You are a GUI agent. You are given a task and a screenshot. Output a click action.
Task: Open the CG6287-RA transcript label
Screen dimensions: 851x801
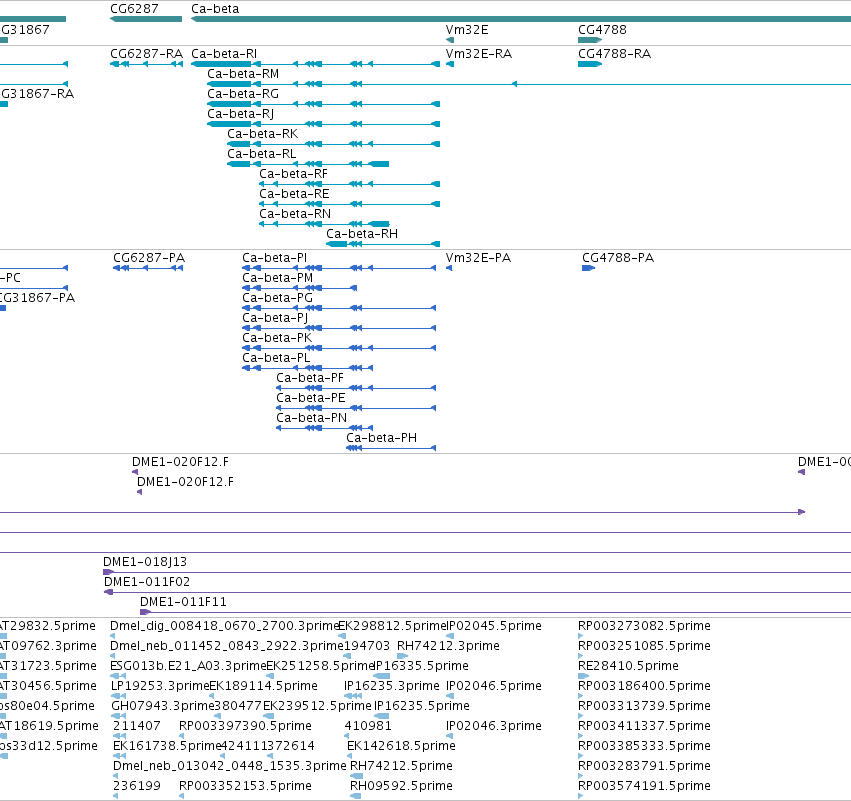click(x=147, y=54)
